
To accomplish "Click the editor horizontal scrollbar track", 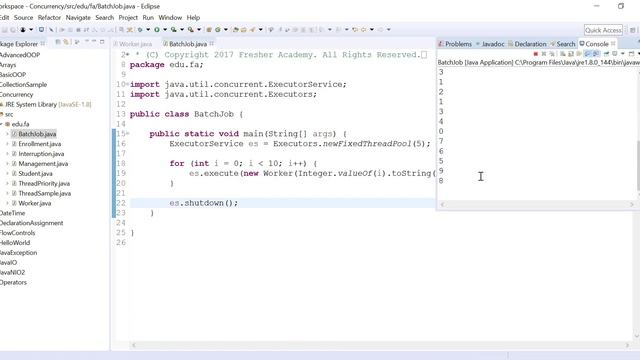I will coord(380,345).
